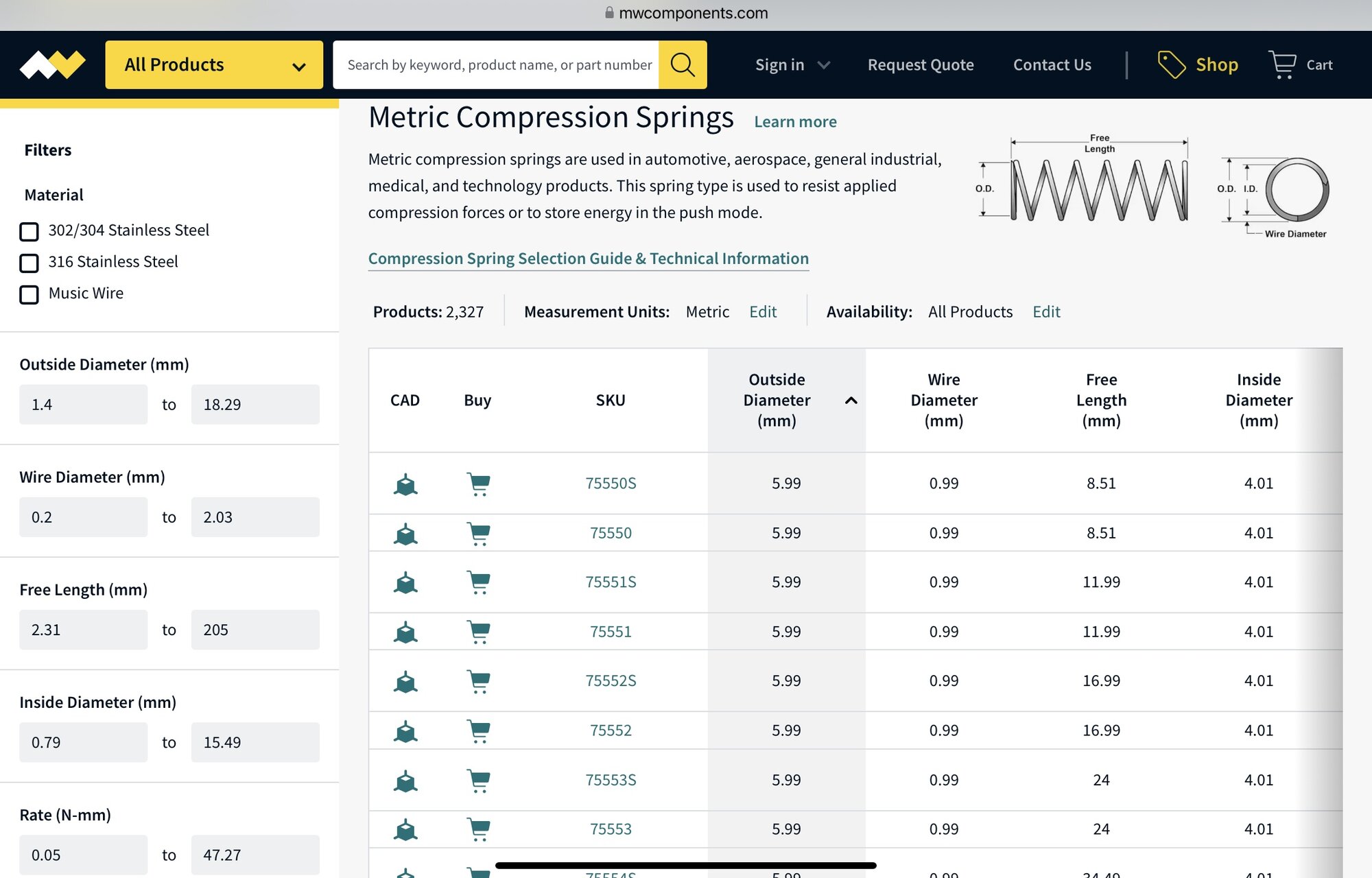Open the Contact Us page

1052,64
